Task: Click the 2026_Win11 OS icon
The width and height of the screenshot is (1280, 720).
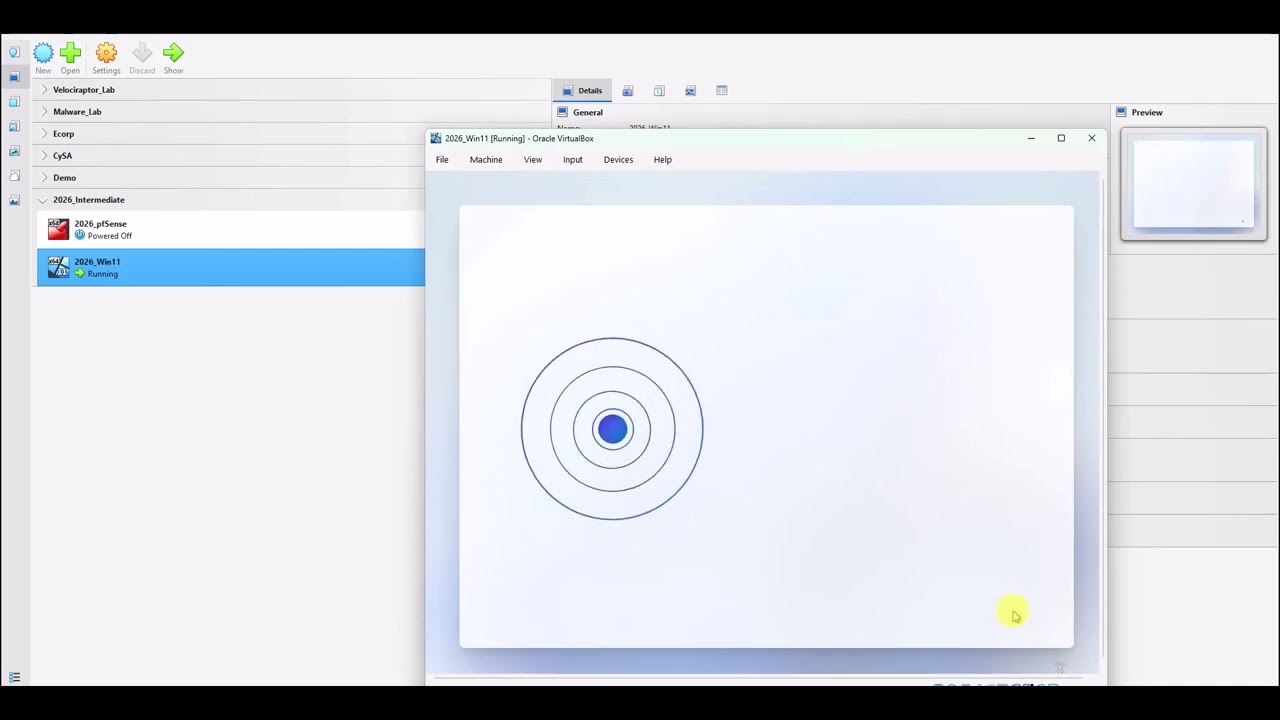Action: 58,267
